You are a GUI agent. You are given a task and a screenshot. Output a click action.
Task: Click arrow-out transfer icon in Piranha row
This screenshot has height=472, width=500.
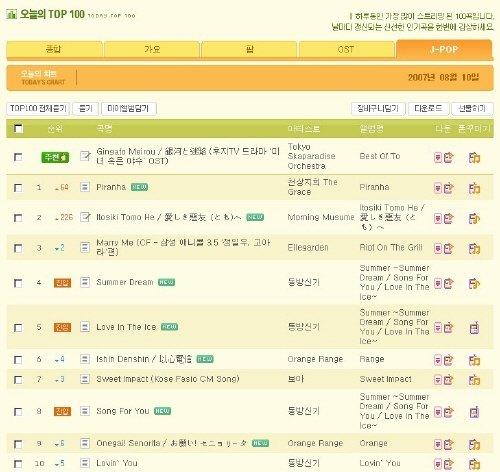coord(449,188)
